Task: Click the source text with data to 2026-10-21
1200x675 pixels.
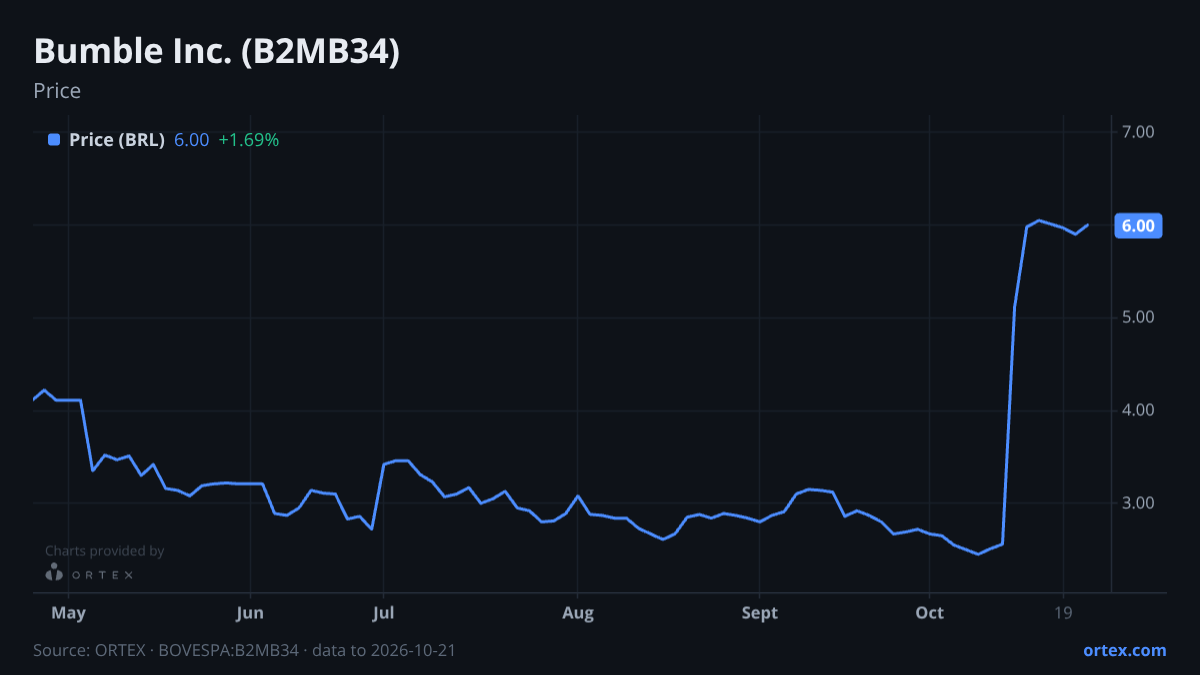Action: (x=245, y=651)
